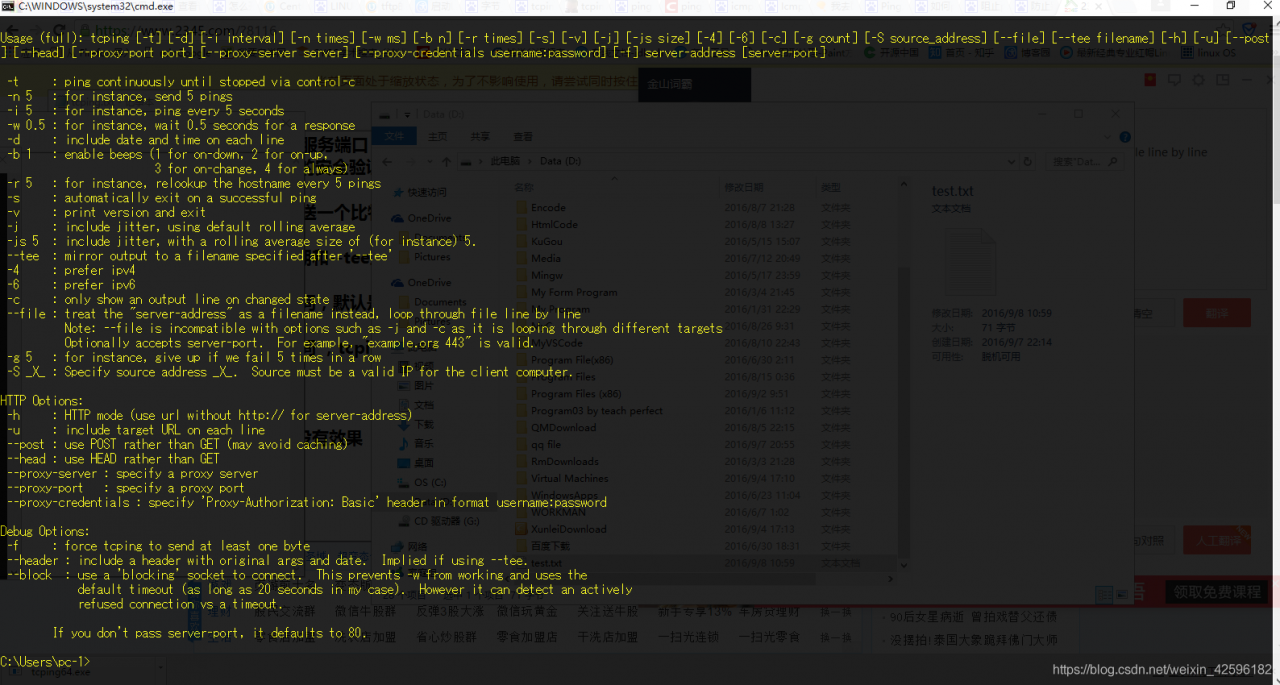Click the folder icon beside Media
The height and width of the screenshot is (685, 1280).
[x=521, y=258]
